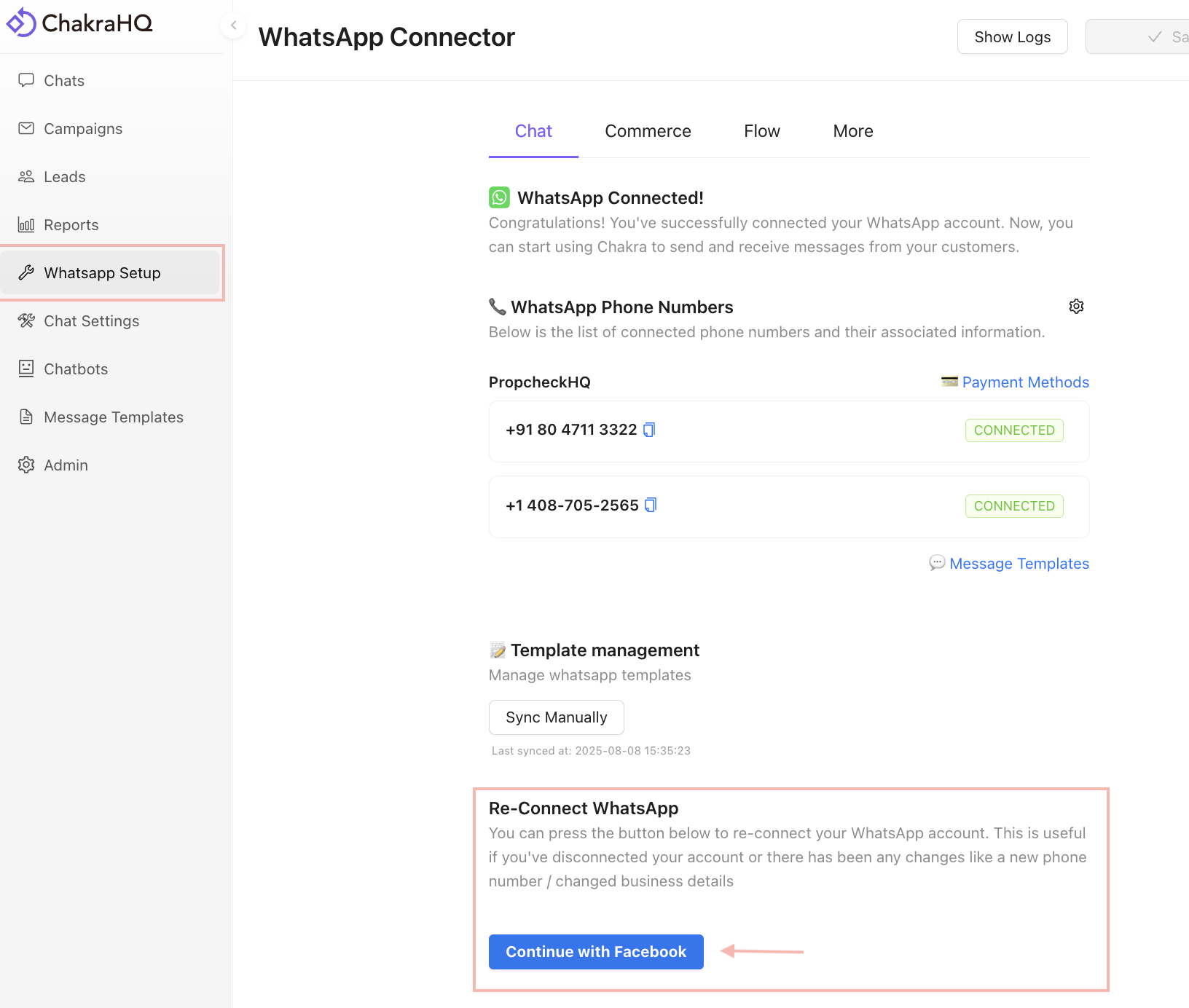Image resolution: width=1189 pixels, height=1008 pixels.
Task: Switch to the More tab
Action: pyautogui.click(x=853, y=131)
